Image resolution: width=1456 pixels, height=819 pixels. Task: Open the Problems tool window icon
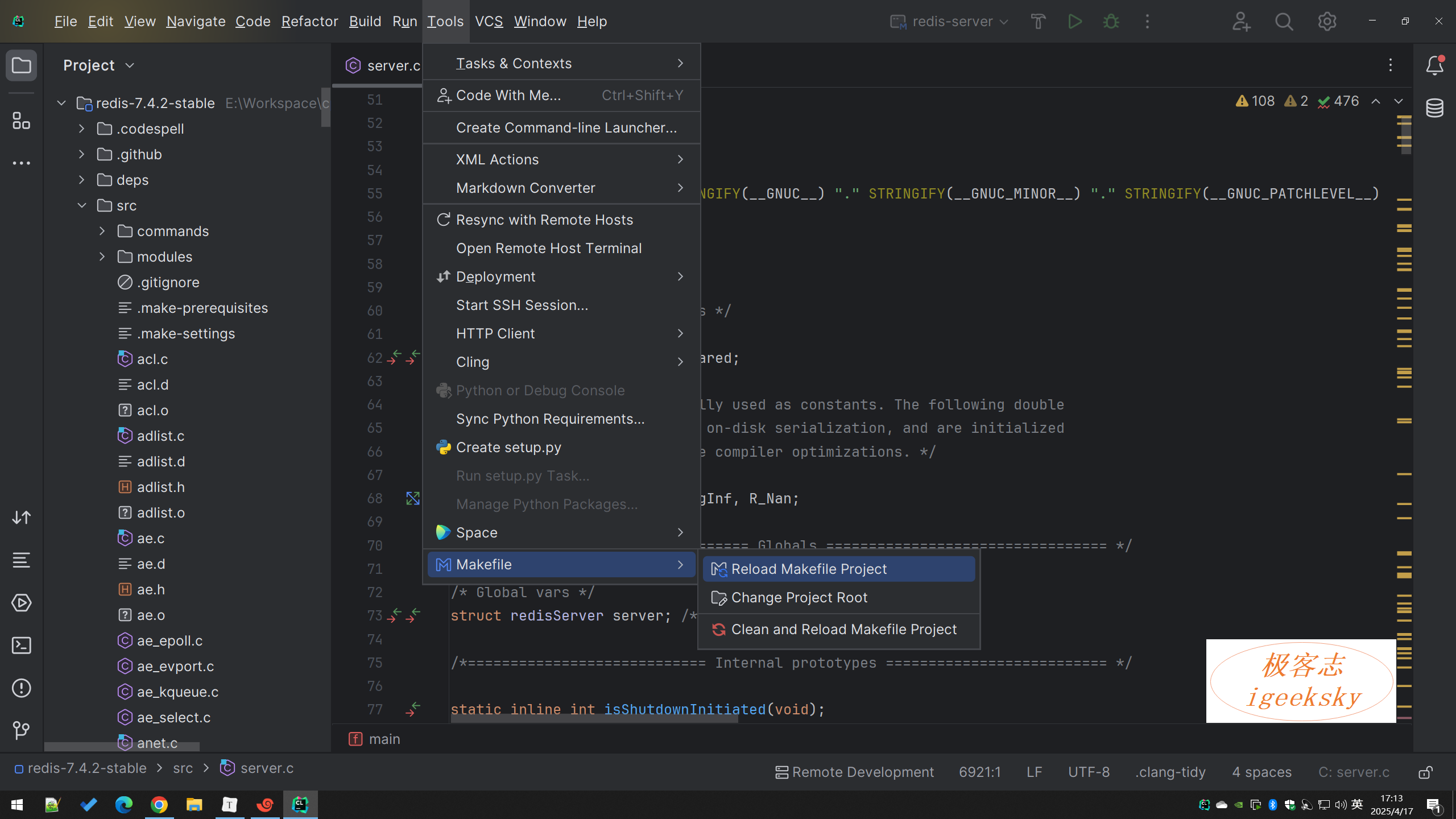click(x=22, y=688)
